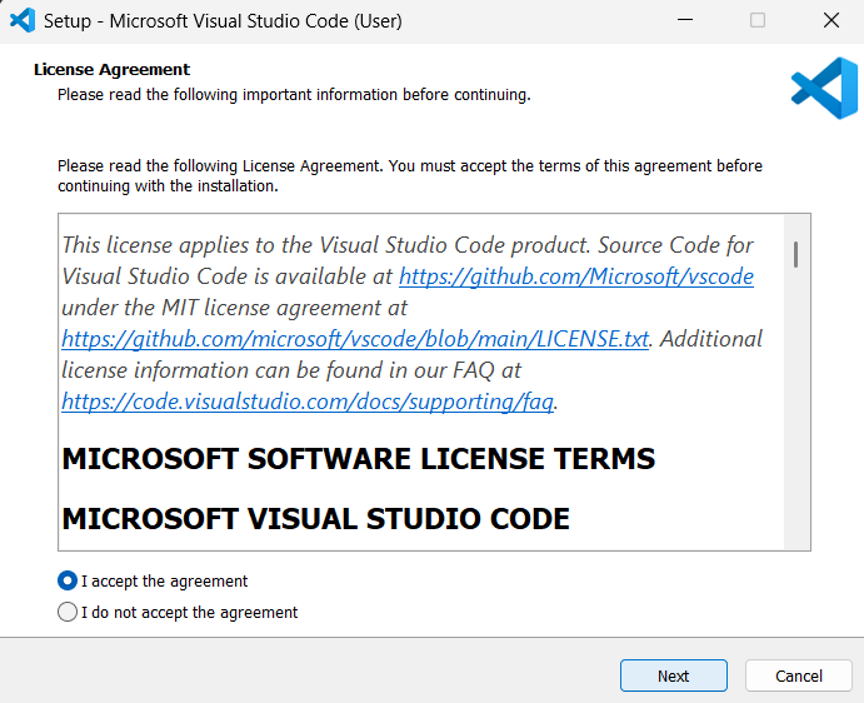Click the large Visual Studio Code logo
The width and height of the screenshot is (864, 703).
tap(824, 88)
